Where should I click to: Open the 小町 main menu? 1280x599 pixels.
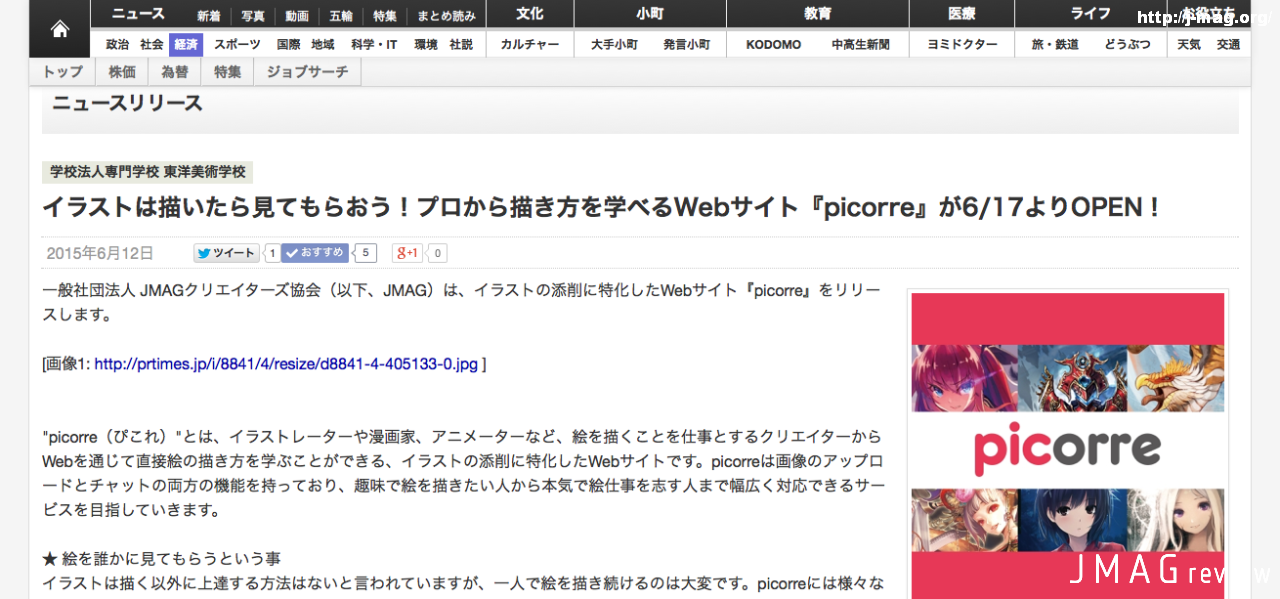coord(650,14)
